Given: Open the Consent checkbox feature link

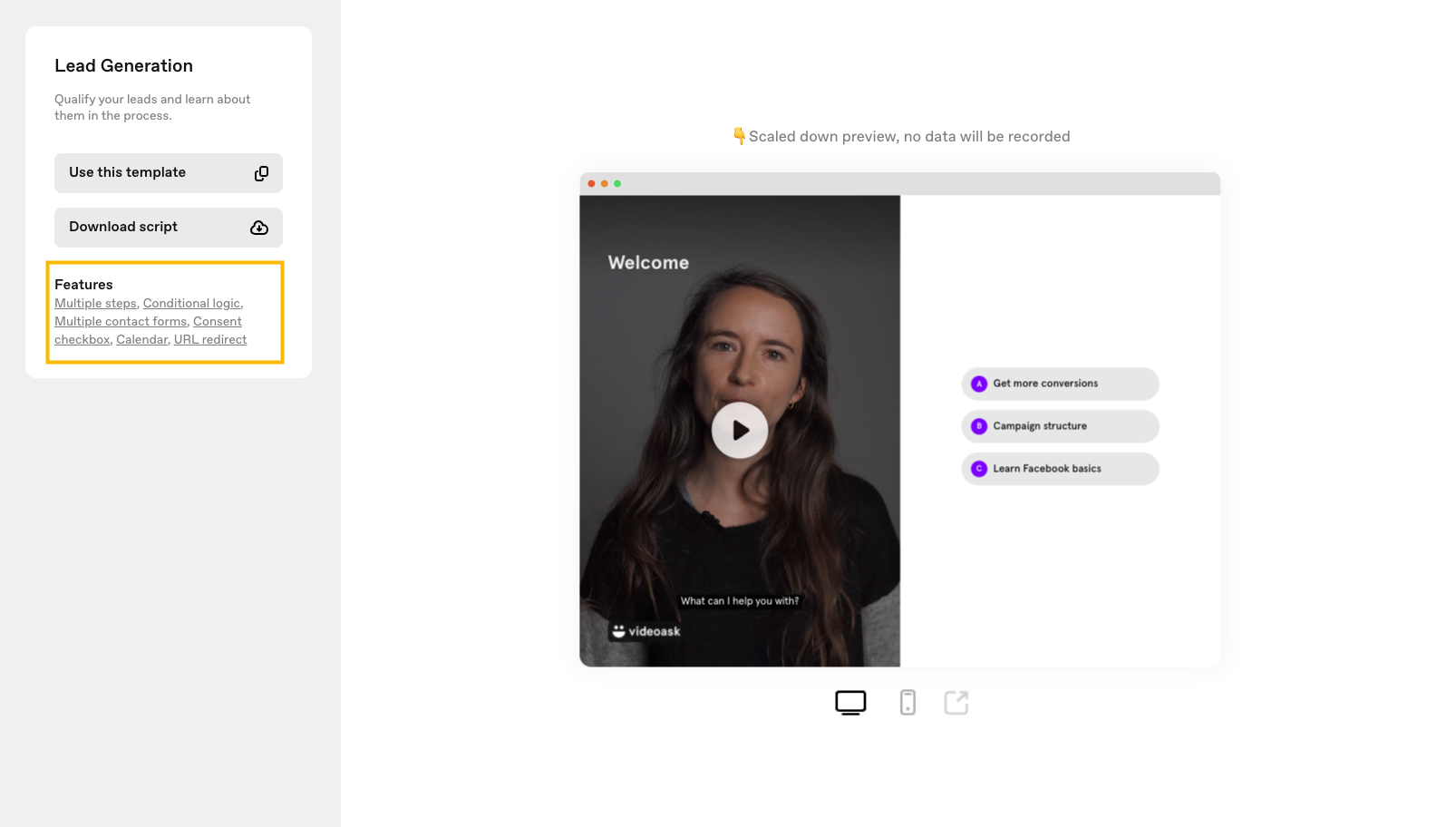Looking at the screenshot, I should [217, 322].
